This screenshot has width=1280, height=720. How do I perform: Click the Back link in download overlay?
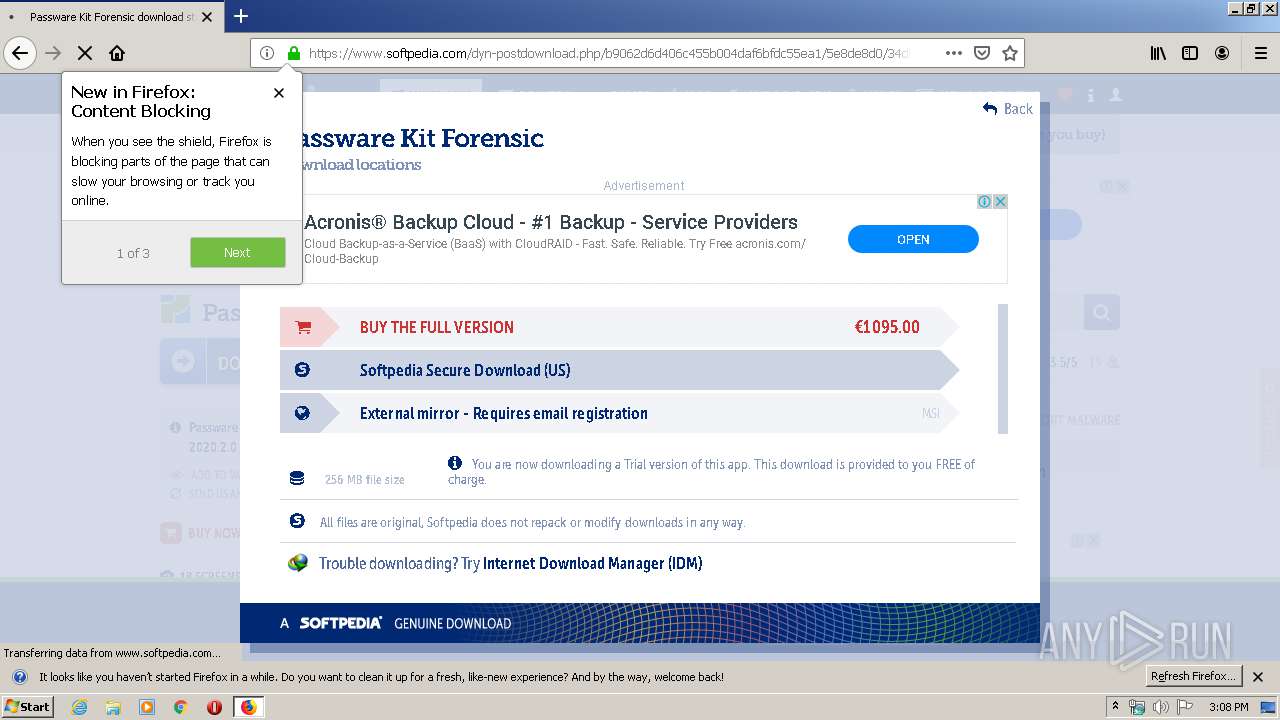(x=1008, y=109)
